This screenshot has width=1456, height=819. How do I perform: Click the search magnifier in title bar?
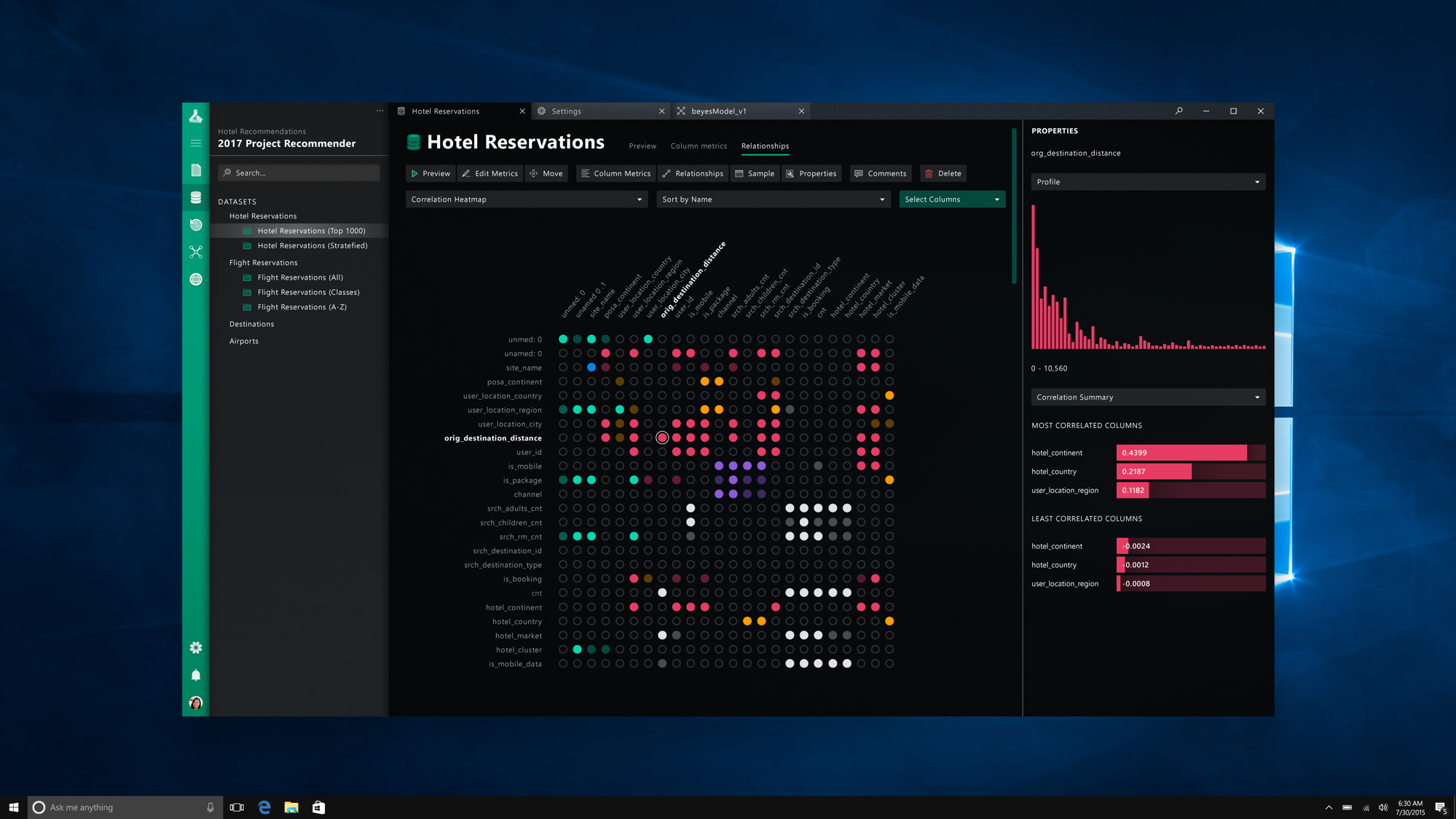point(1178,111)
